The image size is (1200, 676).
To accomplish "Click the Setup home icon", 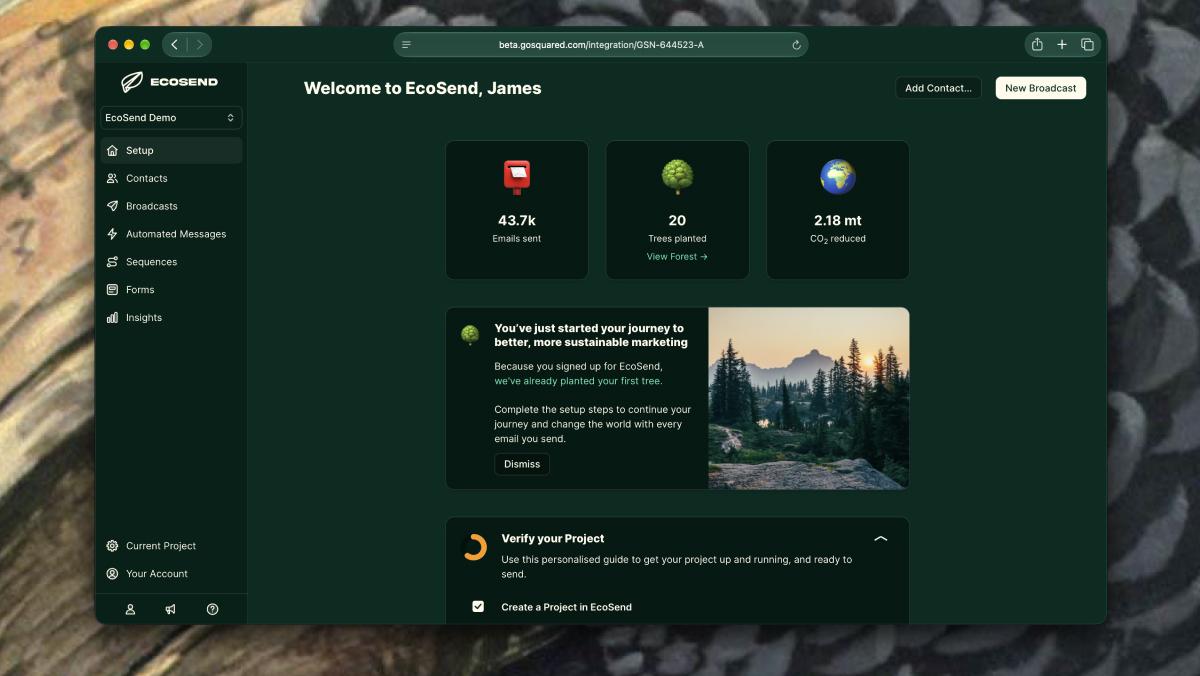I will [112, 150].
